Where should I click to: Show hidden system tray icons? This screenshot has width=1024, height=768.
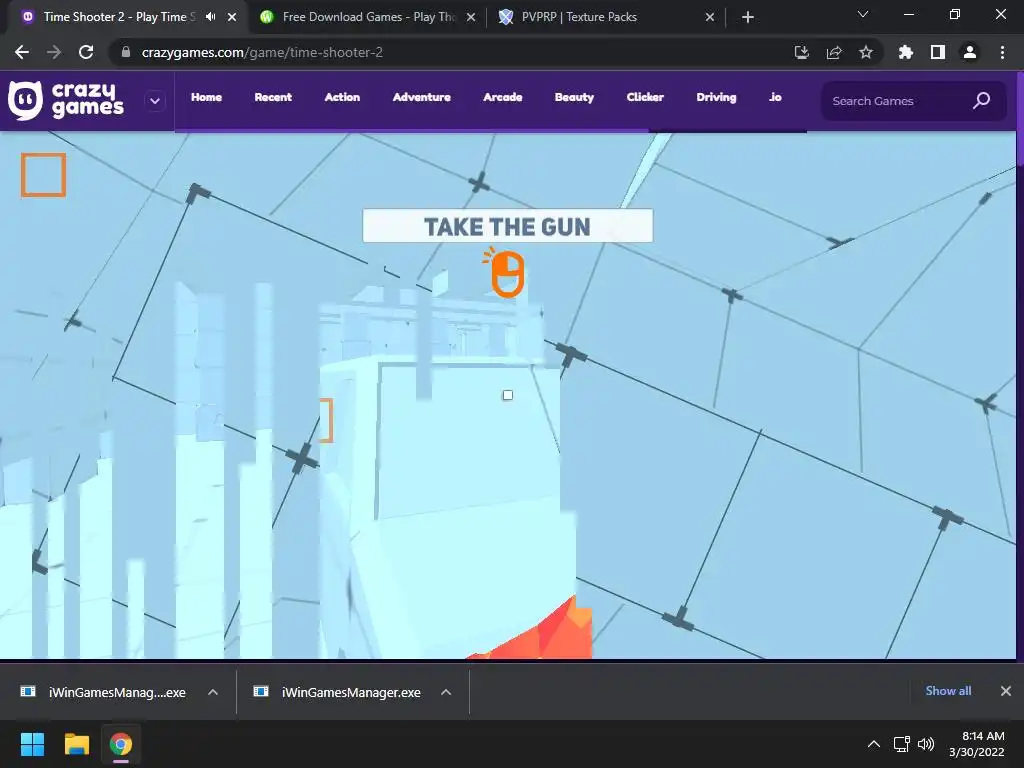[x=874, y=744]
